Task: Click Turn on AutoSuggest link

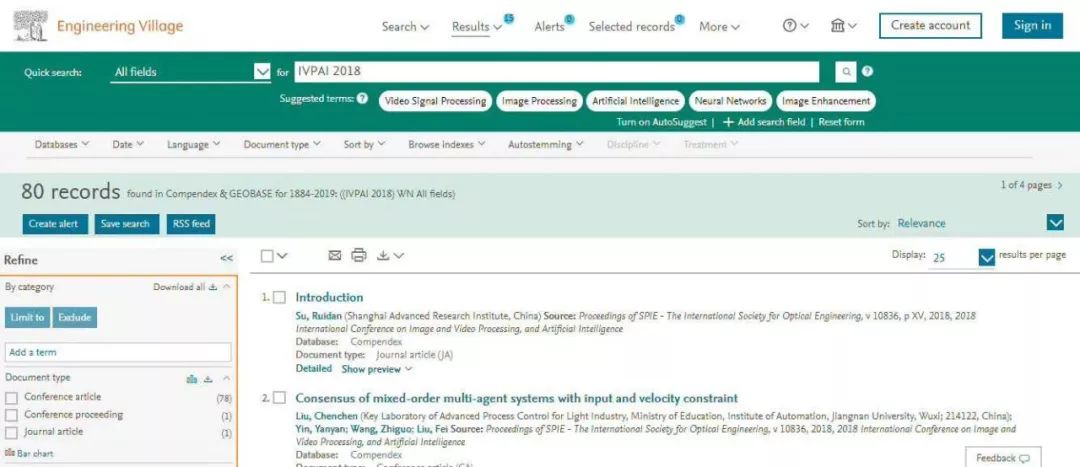Action: point(661,122)
